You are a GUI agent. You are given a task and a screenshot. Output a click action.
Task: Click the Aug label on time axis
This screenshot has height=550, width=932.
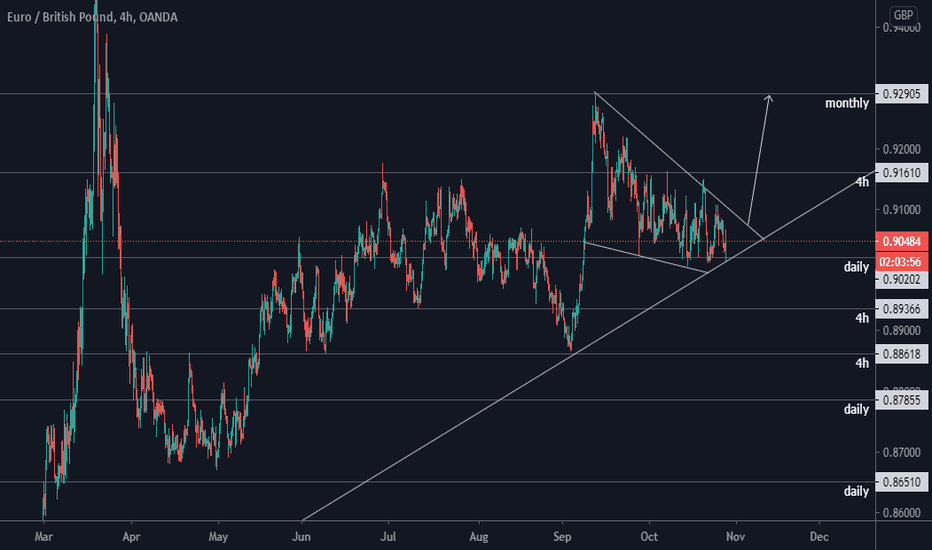pos(478,537)
